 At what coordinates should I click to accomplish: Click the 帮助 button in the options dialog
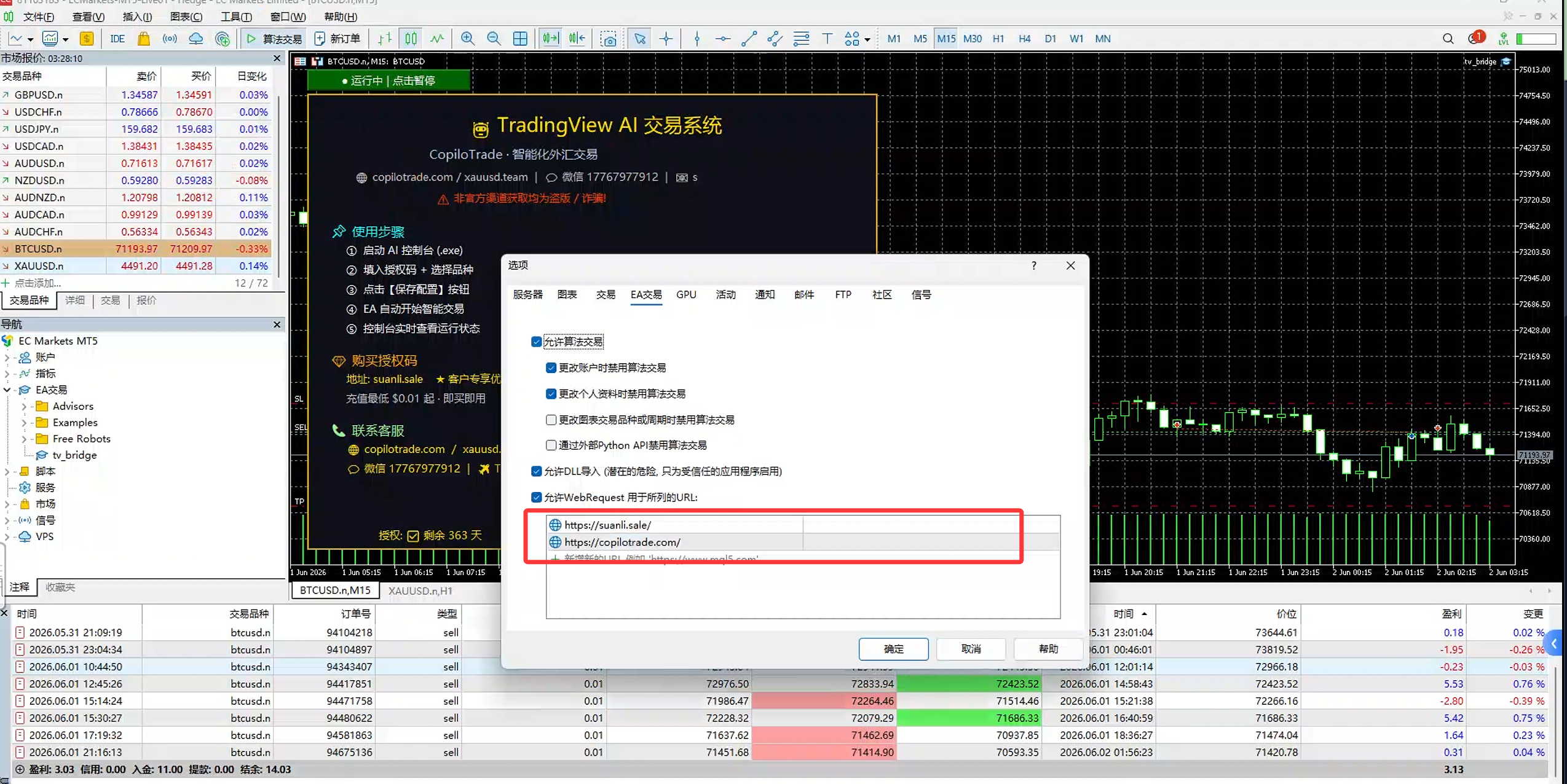coord(1048,649)
